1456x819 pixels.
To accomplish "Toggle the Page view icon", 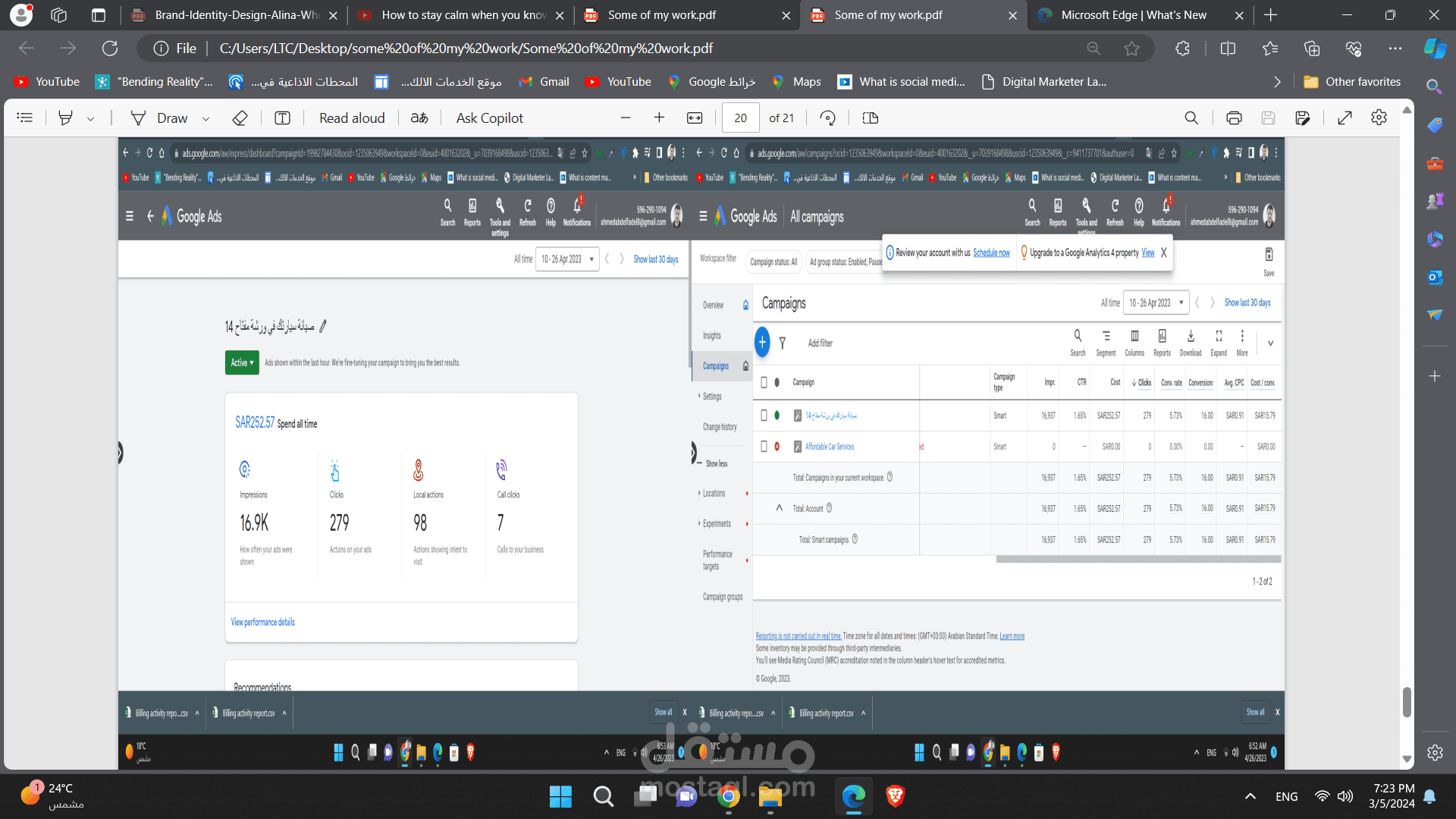I will [x=871, y=118].
